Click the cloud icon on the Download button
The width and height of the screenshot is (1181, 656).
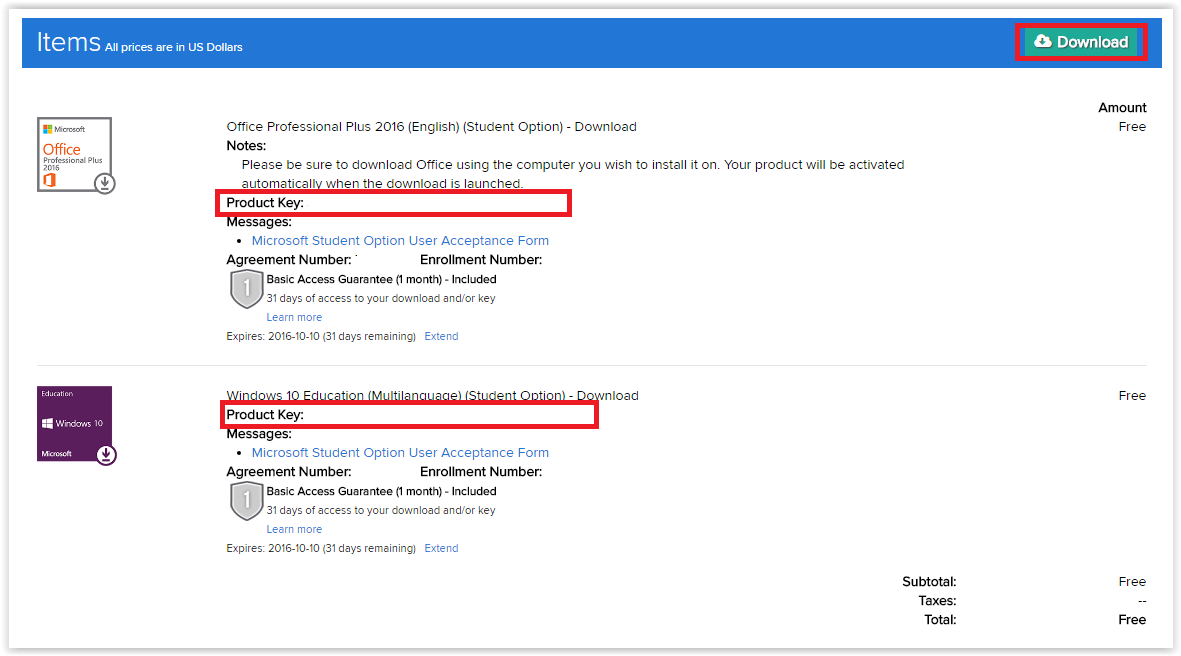click(x=1042, y=41)
